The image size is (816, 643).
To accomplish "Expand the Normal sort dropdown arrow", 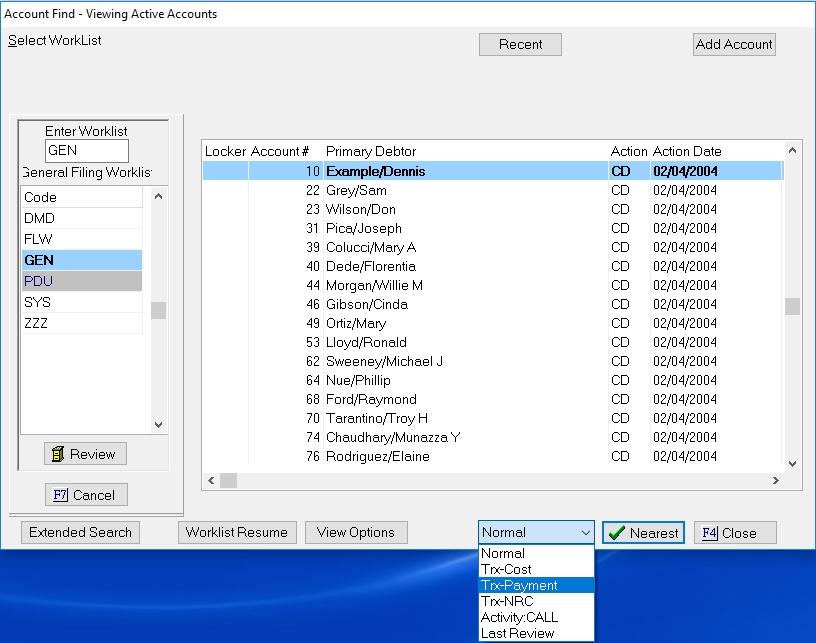I will click(x=585, y=533).
